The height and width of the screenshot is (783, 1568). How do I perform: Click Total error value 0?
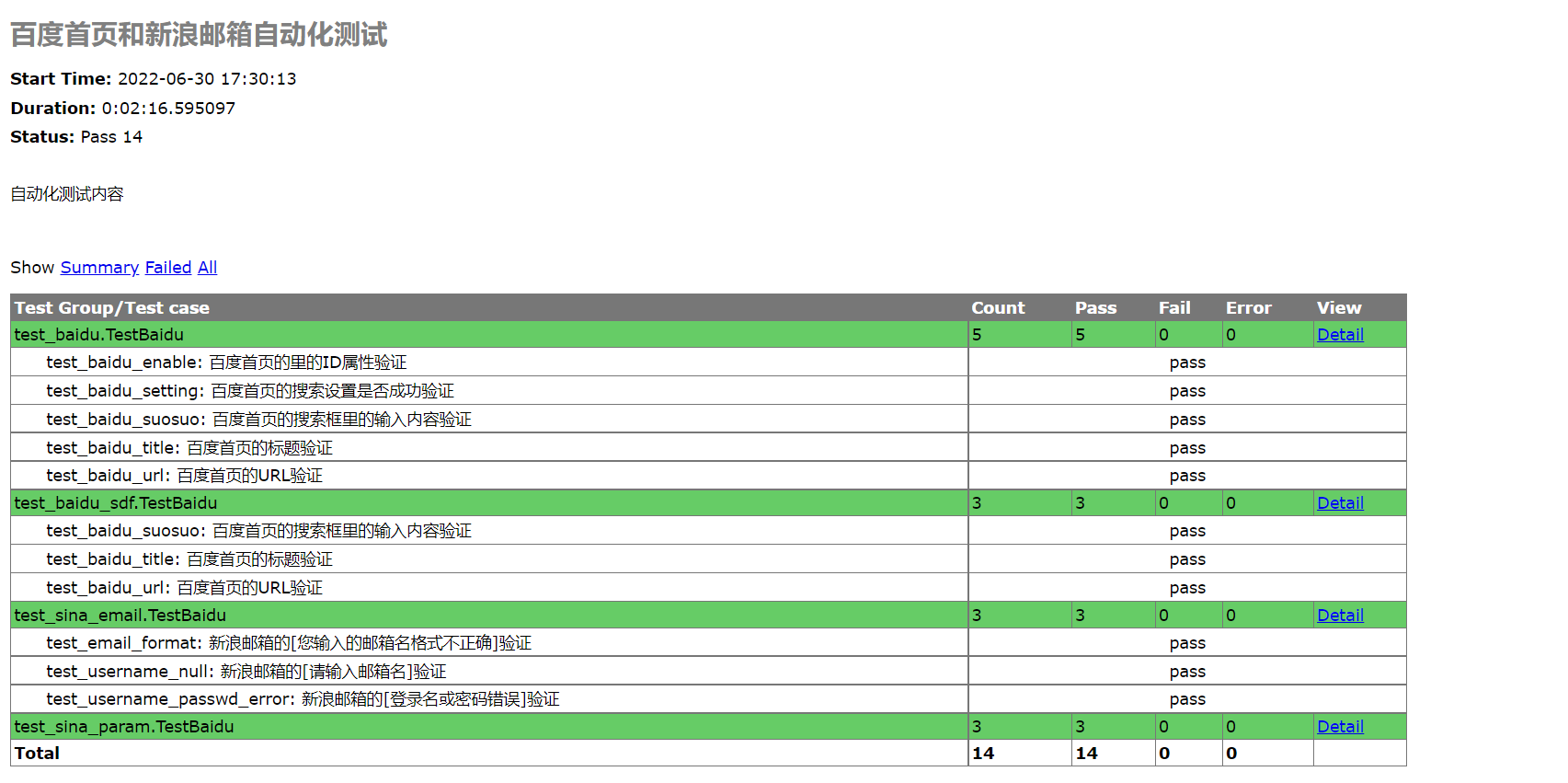pos(1231,754)
